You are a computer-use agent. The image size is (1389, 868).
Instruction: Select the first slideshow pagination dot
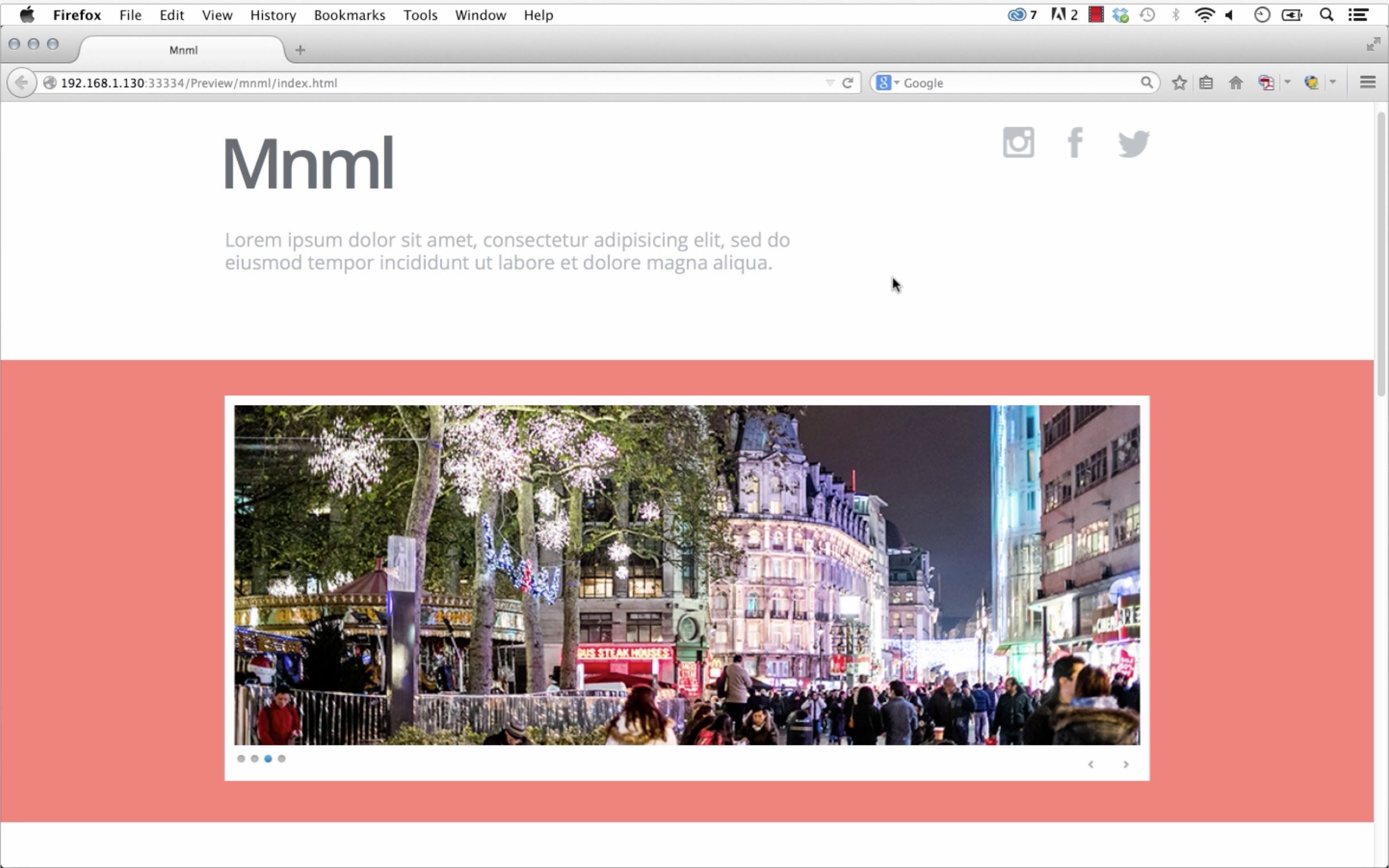click(x=241, y=758)
